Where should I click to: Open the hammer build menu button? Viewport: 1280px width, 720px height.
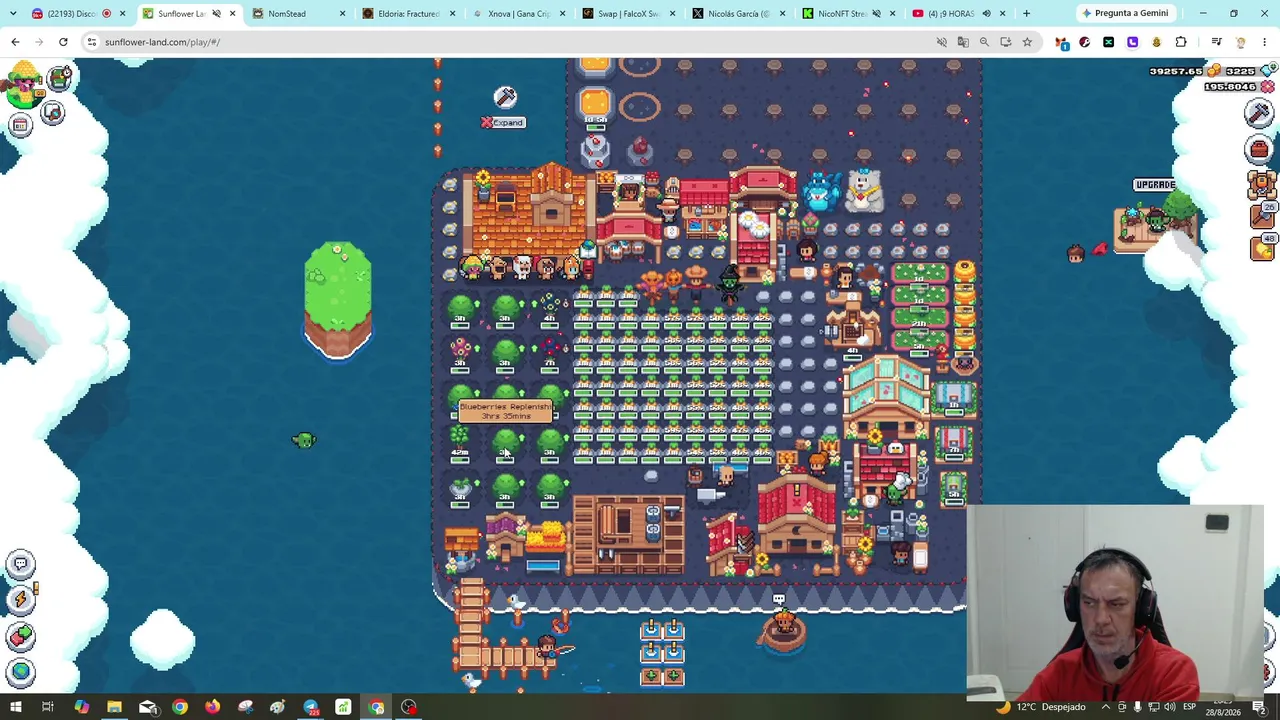tap(1258, 114)
